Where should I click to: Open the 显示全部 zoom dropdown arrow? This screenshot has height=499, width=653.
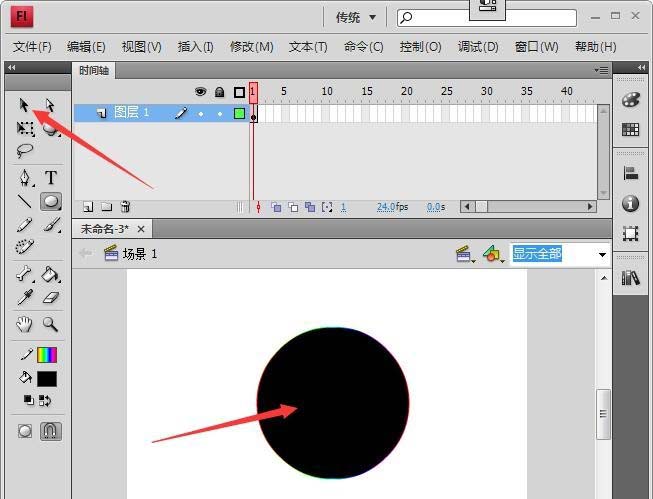(x=602, y=254)
